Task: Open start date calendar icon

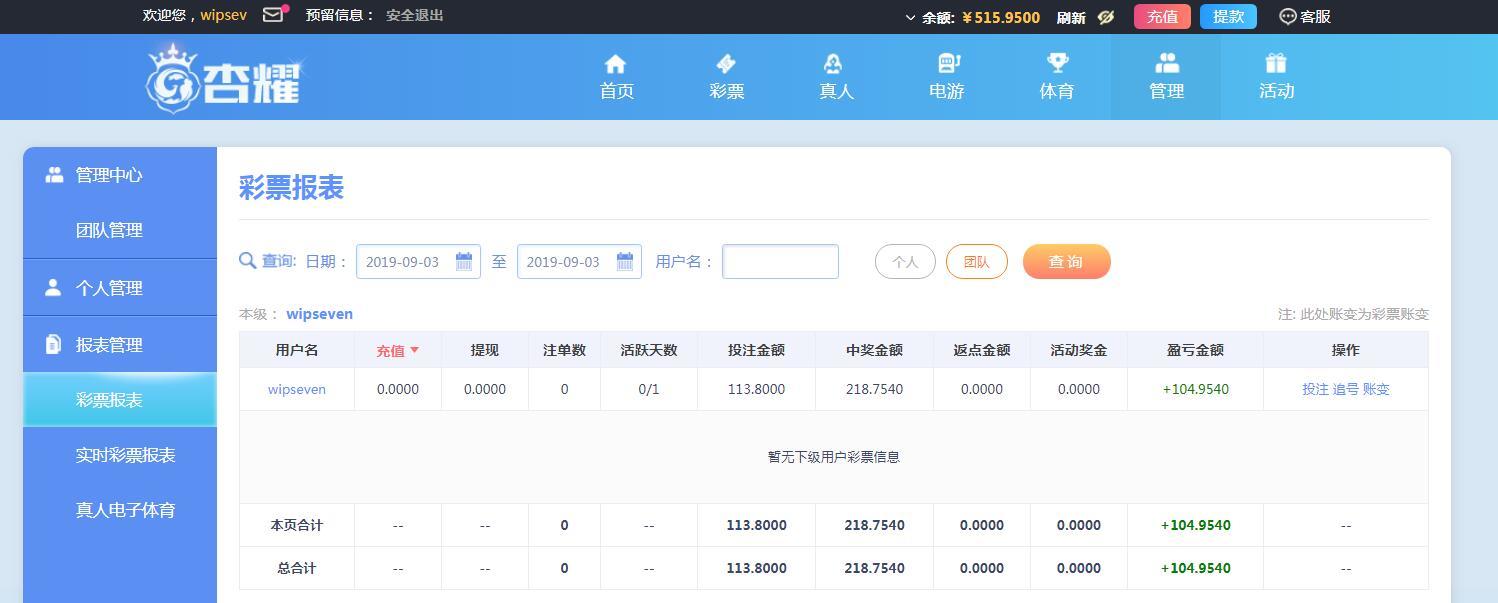Action: [464, 262]
